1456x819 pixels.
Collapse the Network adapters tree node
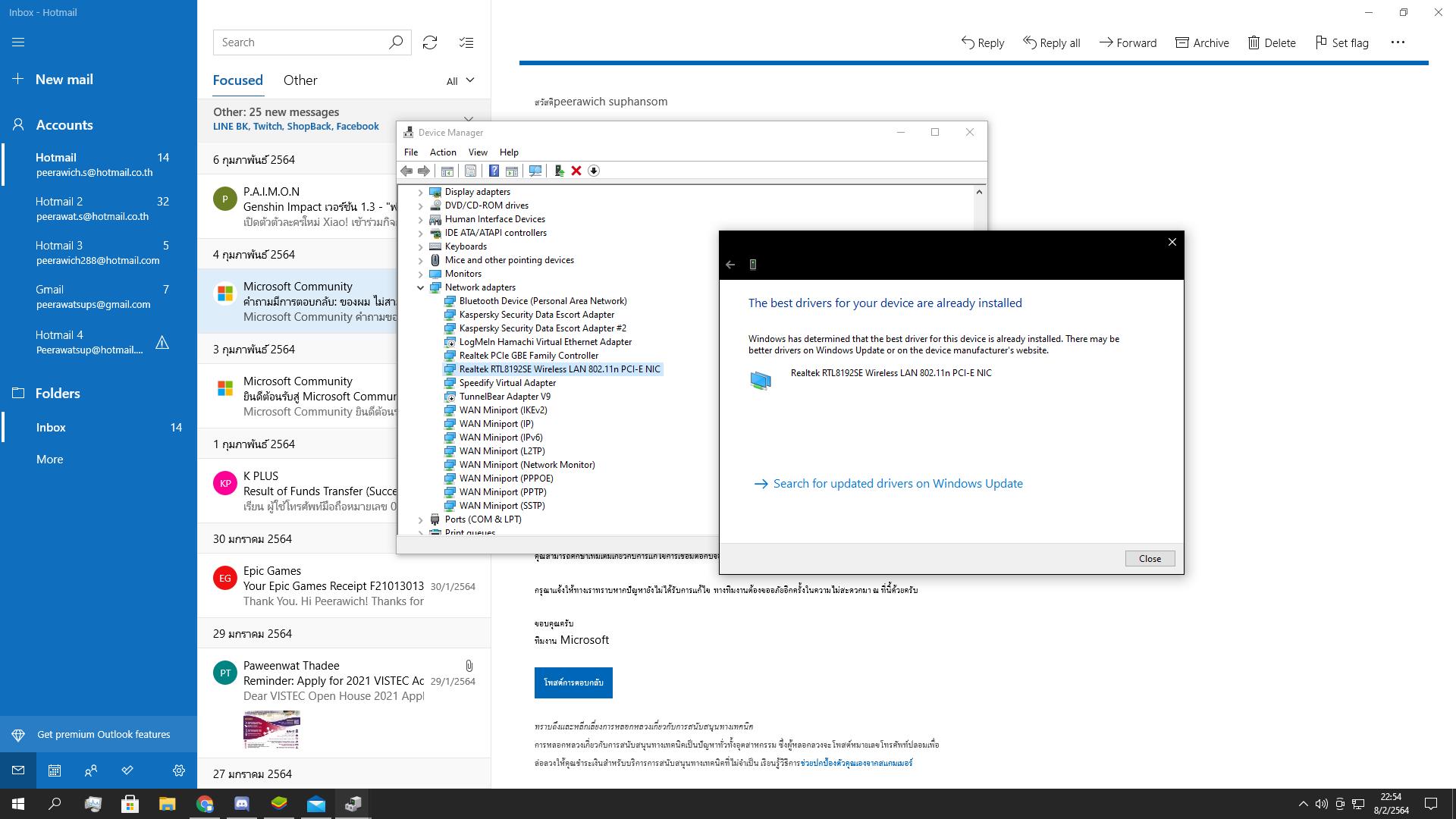[420, 287]
